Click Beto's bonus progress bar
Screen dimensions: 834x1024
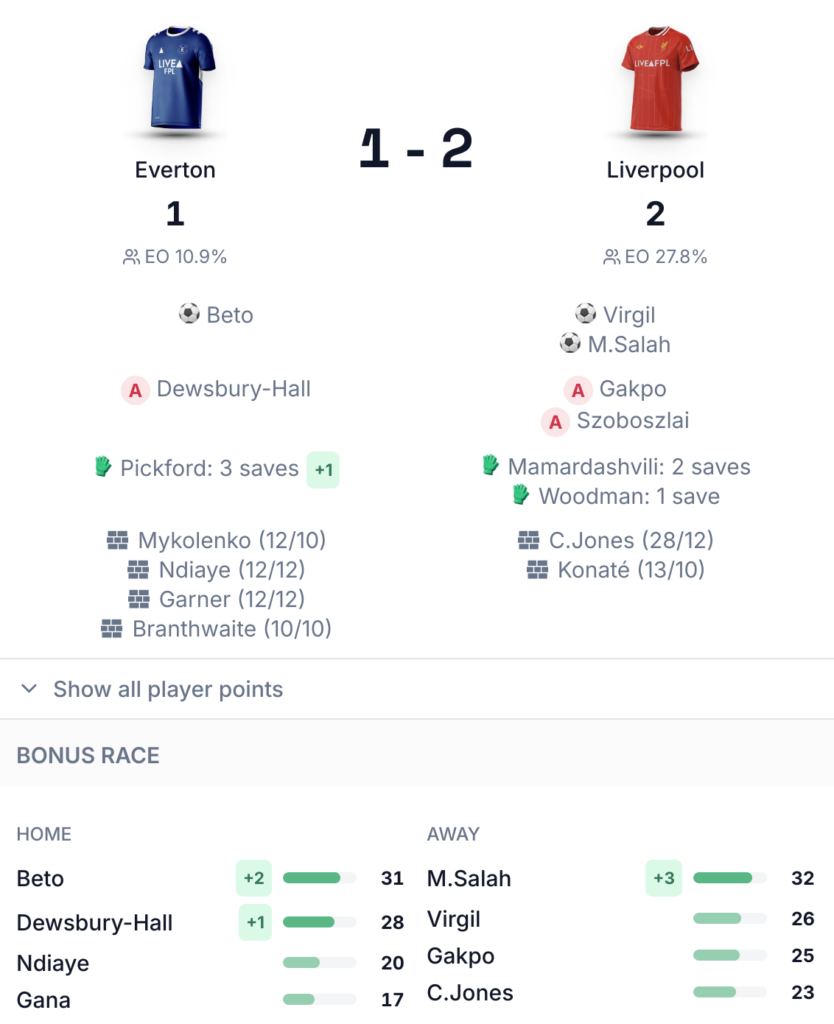(319, 878)
